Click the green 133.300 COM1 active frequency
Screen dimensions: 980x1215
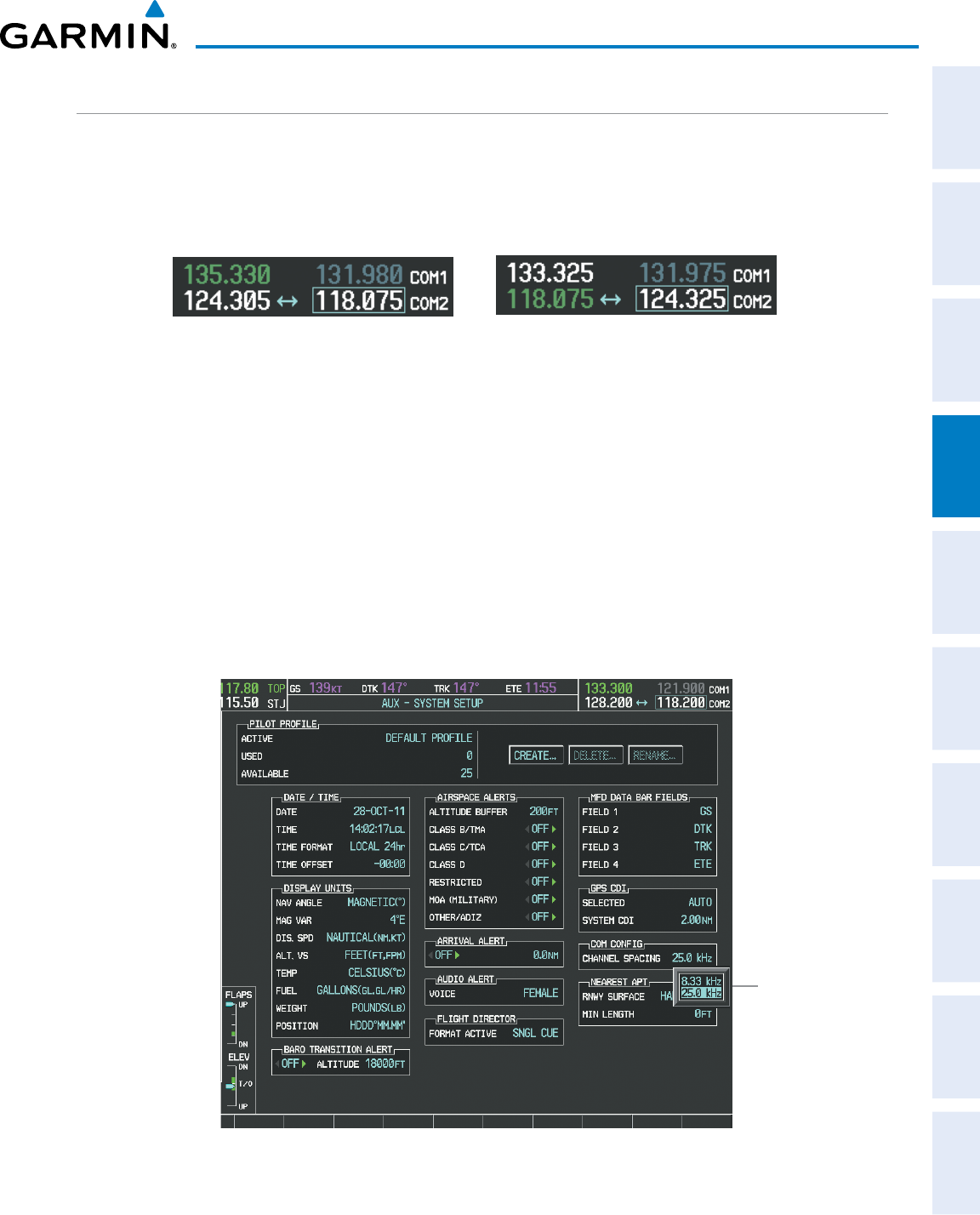608,688
